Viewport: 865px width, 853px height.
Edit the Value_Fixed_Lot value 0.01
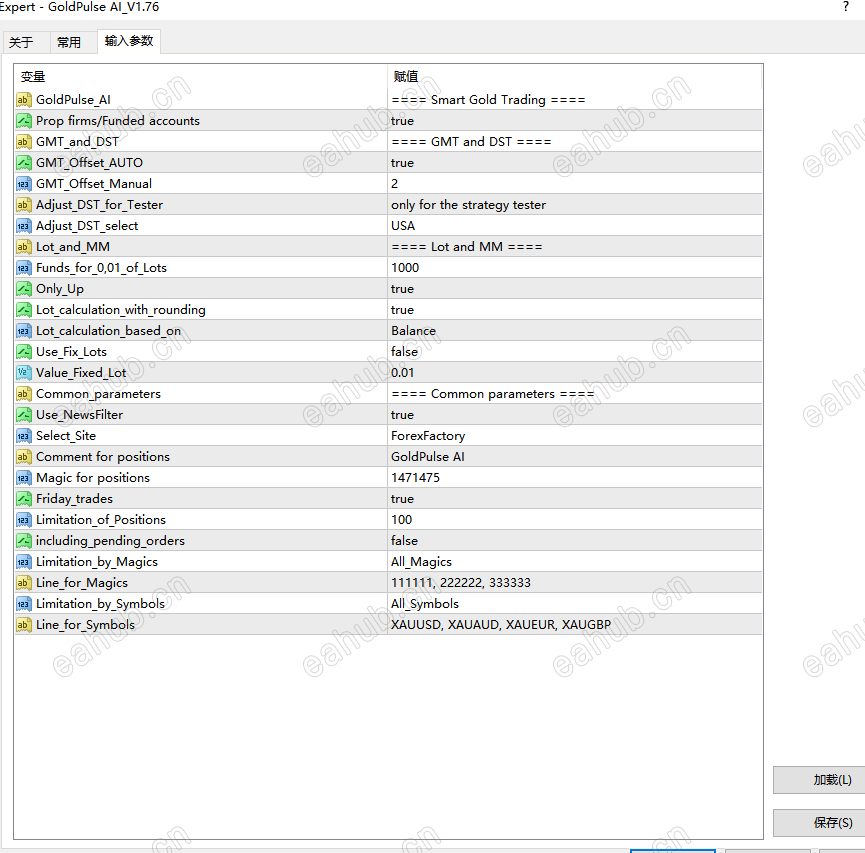pyautogui.click(x=574, y=372)
